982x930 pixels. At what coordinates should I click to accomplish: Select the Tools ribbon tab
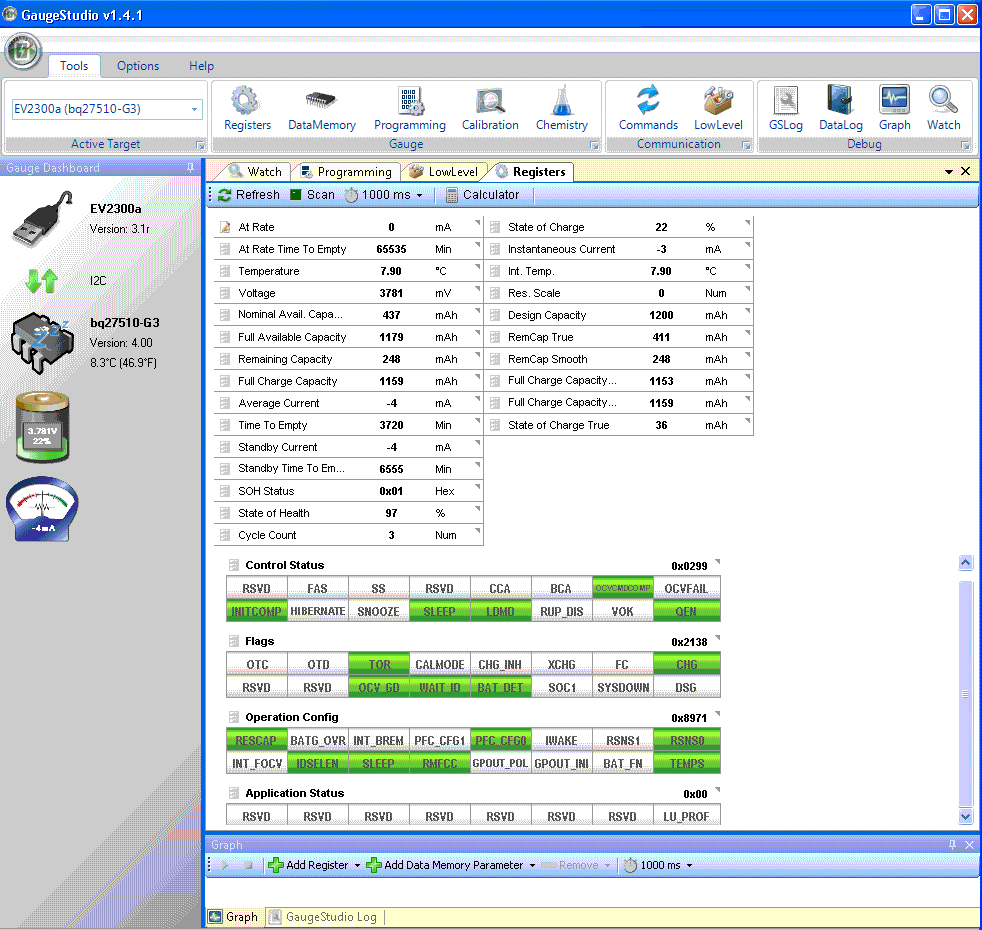click(74, 66)
